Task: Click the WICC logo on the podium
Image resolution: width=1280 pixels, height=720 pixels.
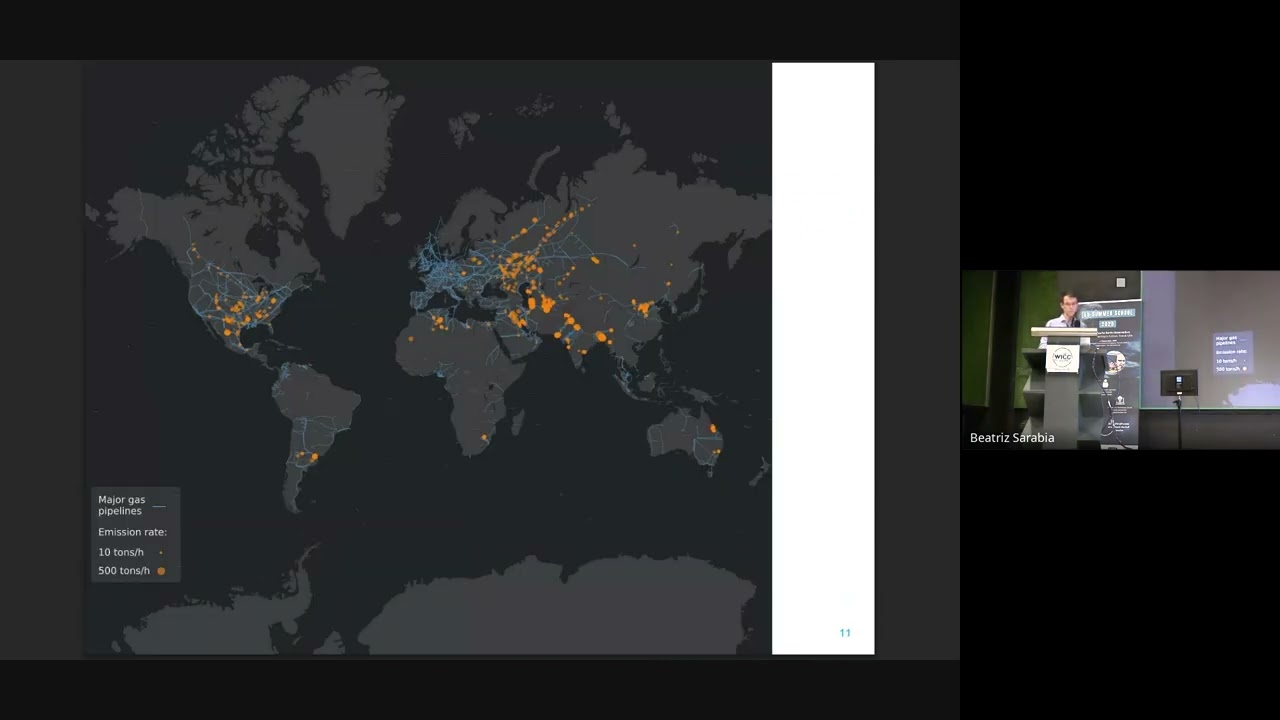Action: pos(1062,357)
